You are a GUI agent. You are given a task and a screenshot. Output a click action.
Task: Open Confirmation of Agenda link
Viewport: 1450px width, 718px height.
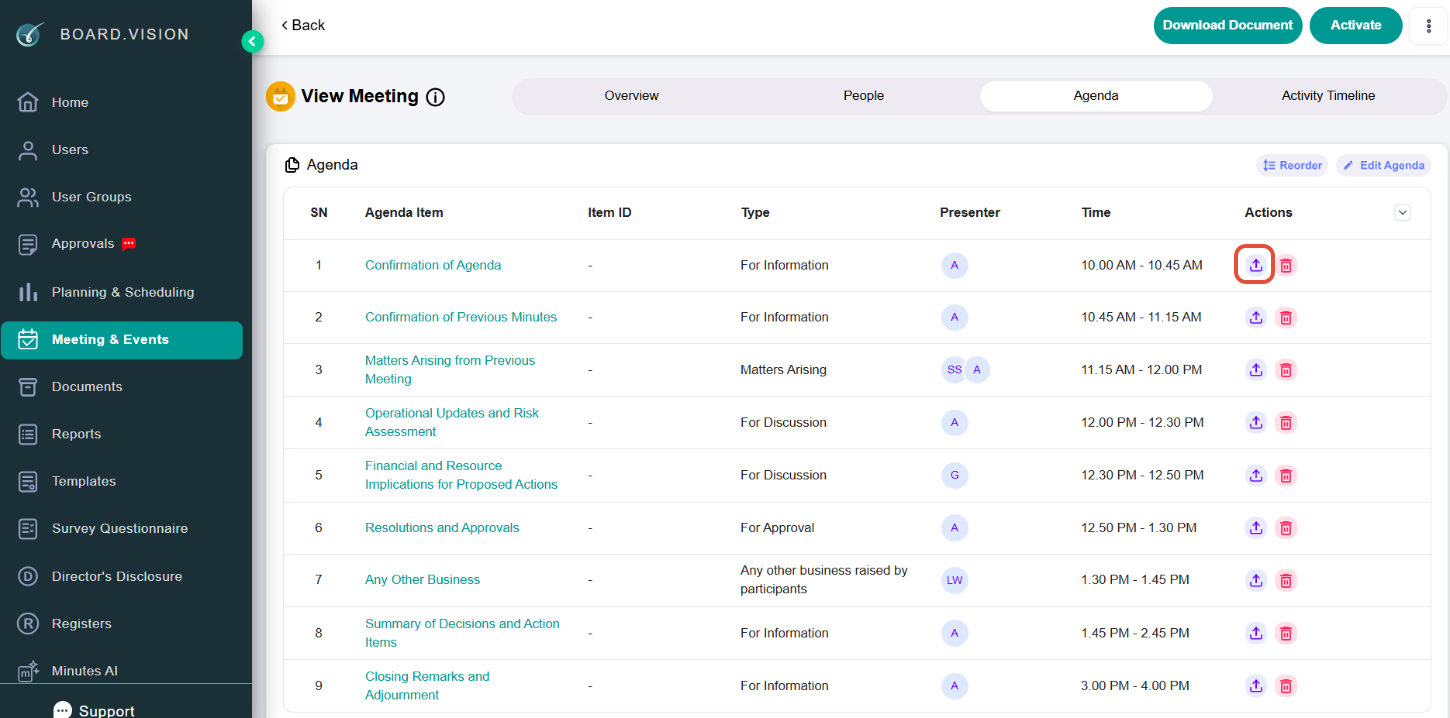(x=433, y=265)
